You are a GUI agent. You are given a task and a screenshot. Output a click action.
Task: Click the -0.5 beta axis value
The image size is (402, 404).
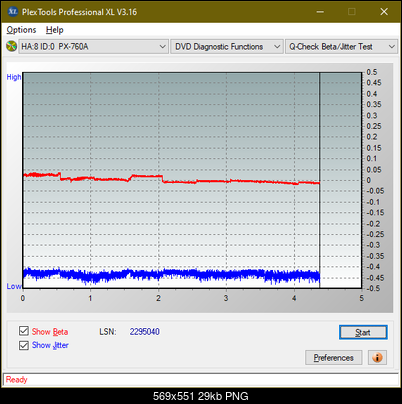point(373,288)
